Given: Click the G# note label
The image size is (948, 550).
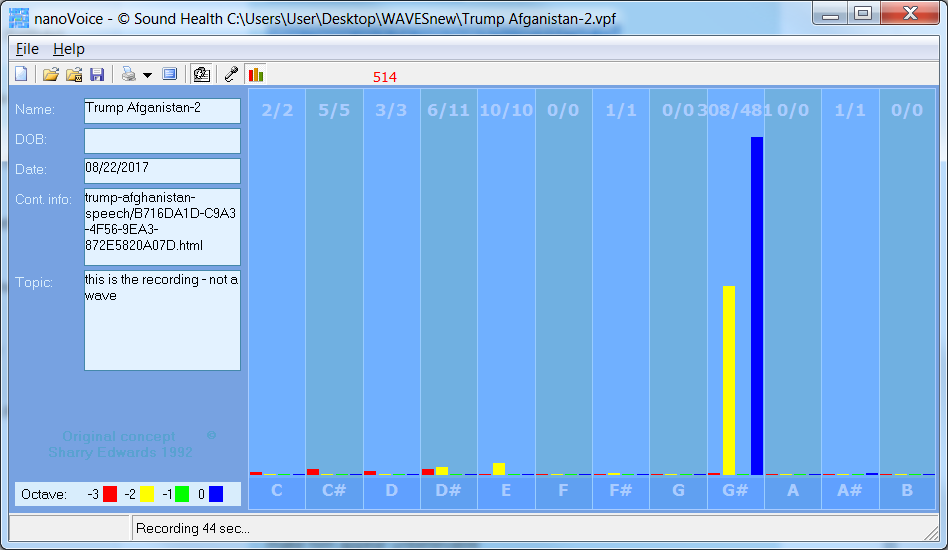Looking at the screenshot, I should [735, 491].
